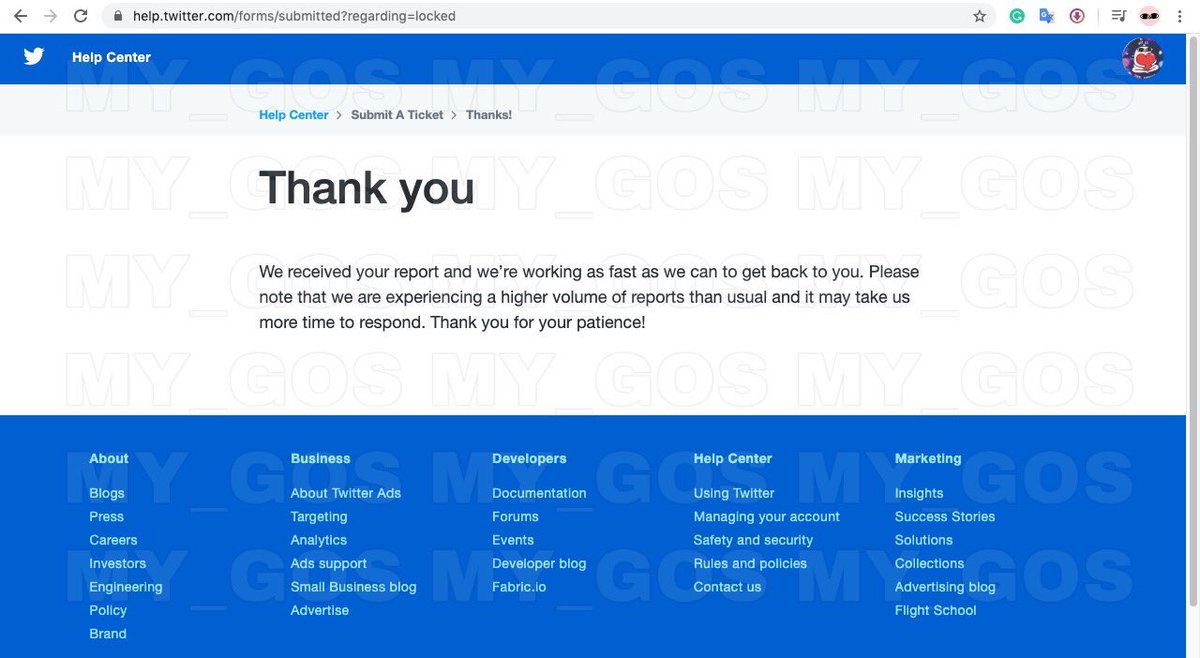Open the Press footer link
1200x658 pixels.
click(x=106, y=517)
